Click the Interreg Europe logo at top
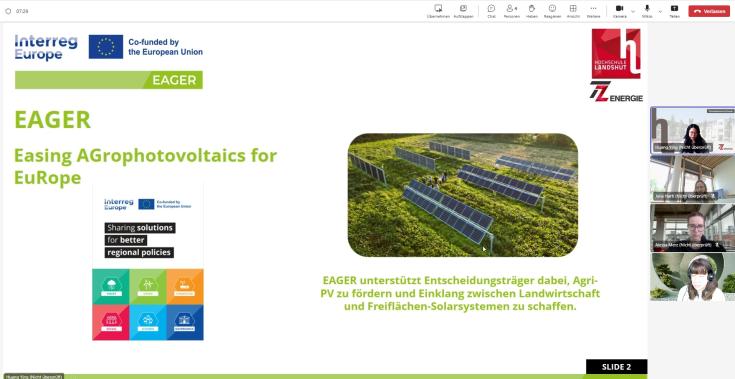Screen dimensions: 735x379 (x=46, y=47)
